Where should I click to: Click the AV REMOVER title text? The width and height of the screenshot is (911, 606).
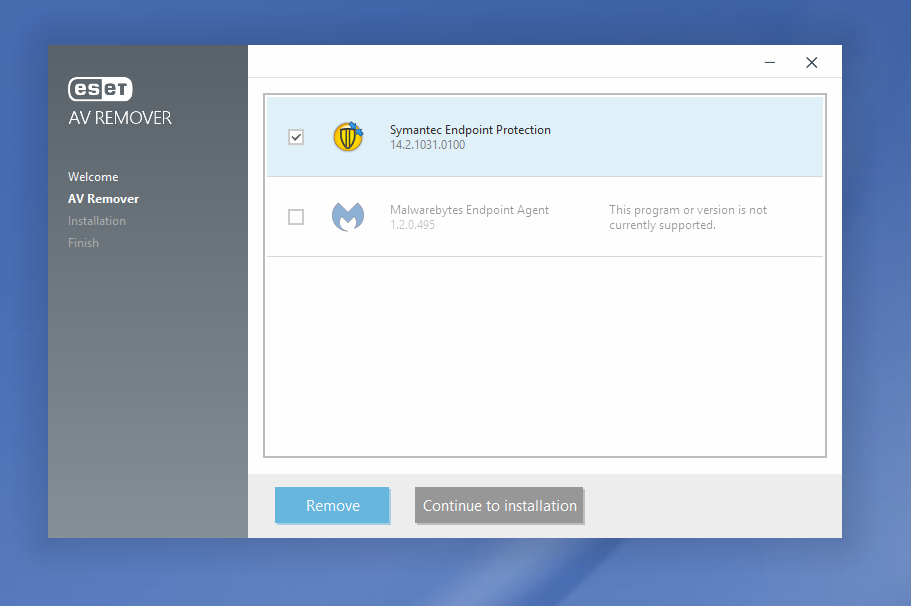pos(120,118)
